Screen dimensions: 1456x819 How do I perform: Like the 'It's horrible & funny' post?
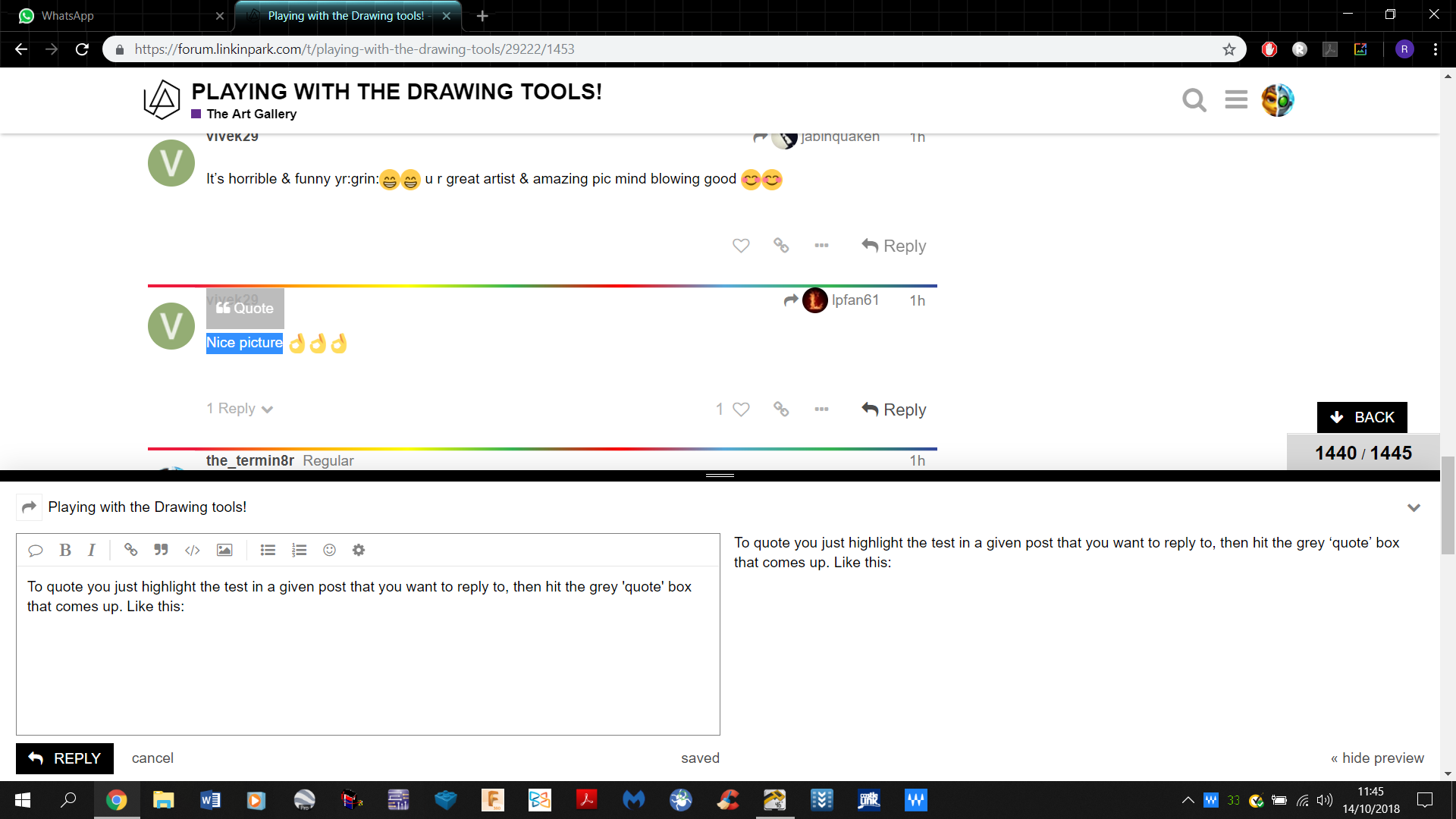point(741,246)
